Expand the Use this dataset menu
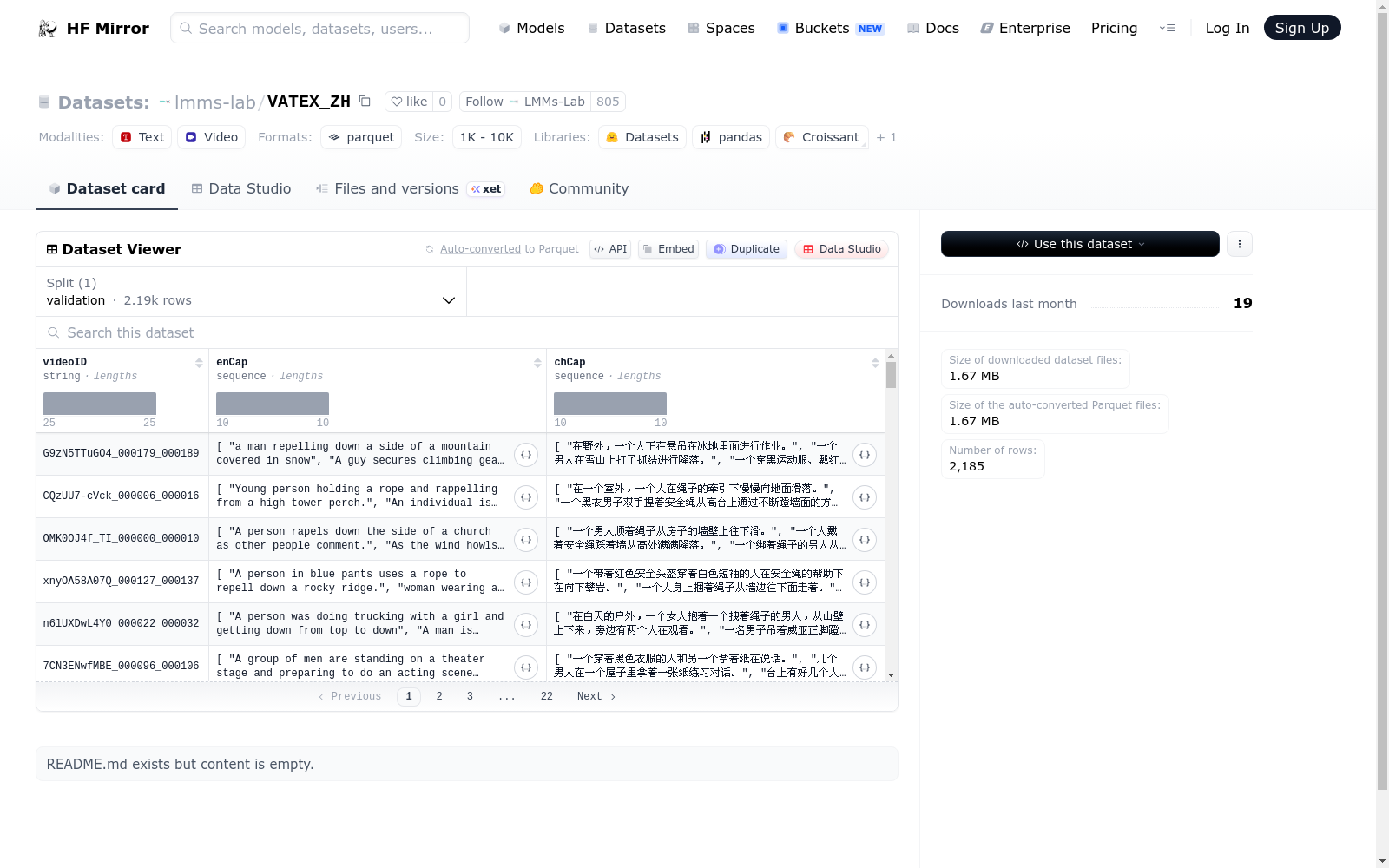 pyautogui.click(x=1080, y=244)
